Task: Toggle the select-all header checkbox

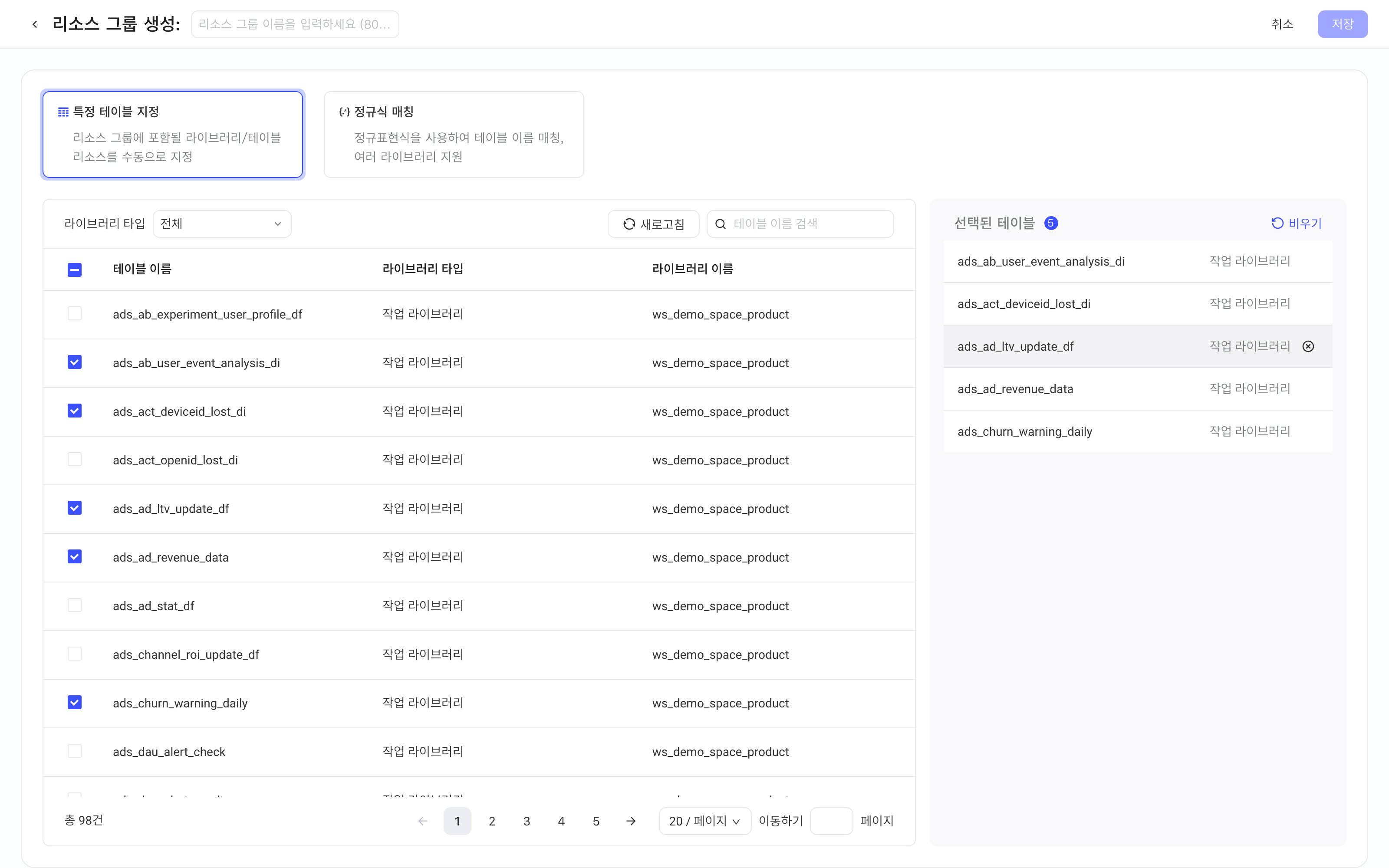Action: pyautogui.click(x=75, y=269)
